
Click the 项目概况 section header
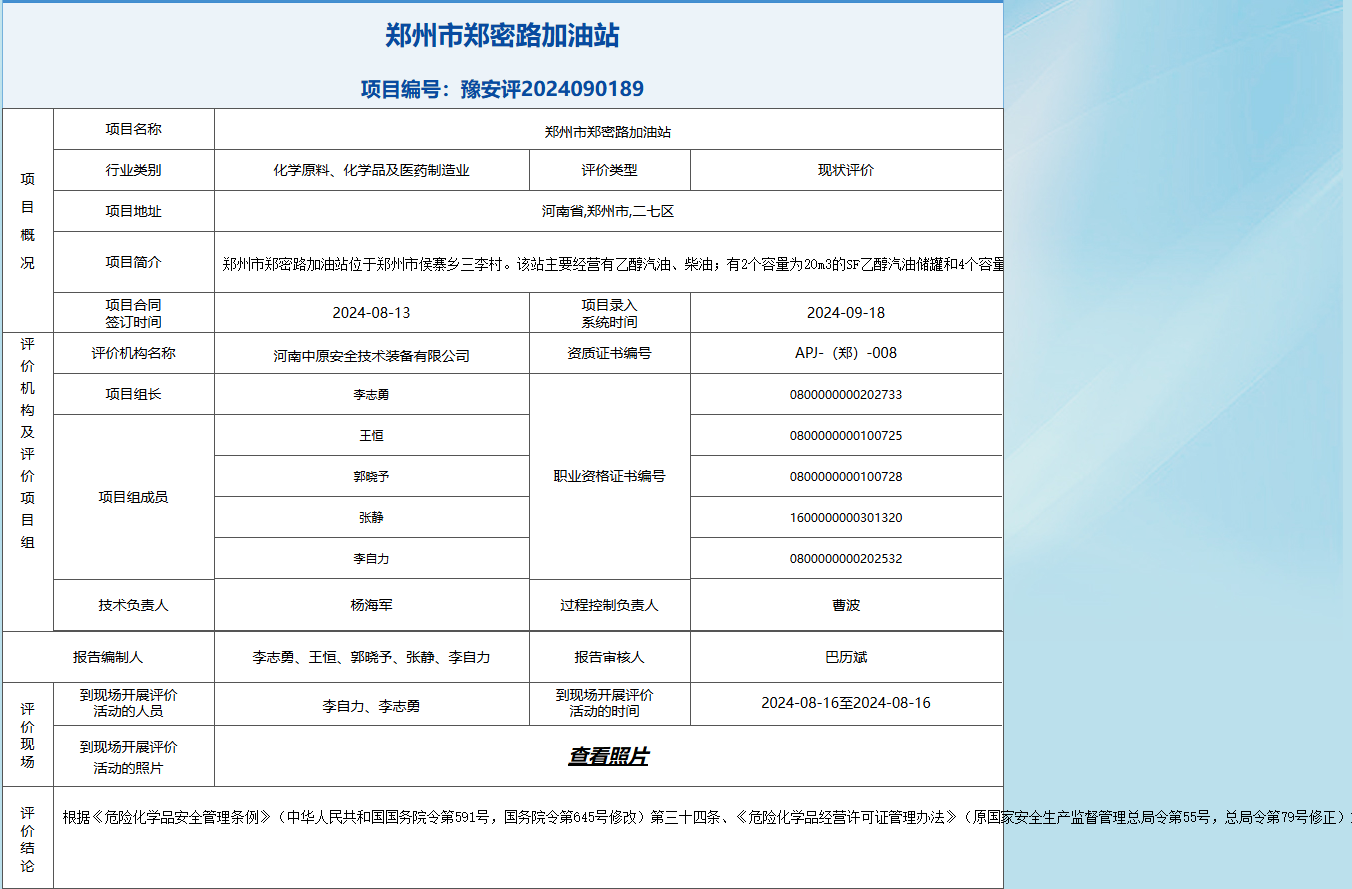click(28, 220)
